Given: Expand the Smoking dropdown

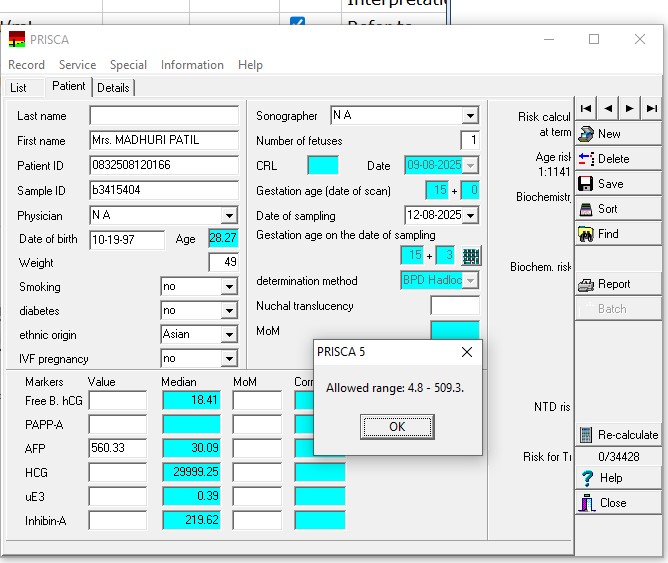Looking at the screenshot, I should [229, 287].
